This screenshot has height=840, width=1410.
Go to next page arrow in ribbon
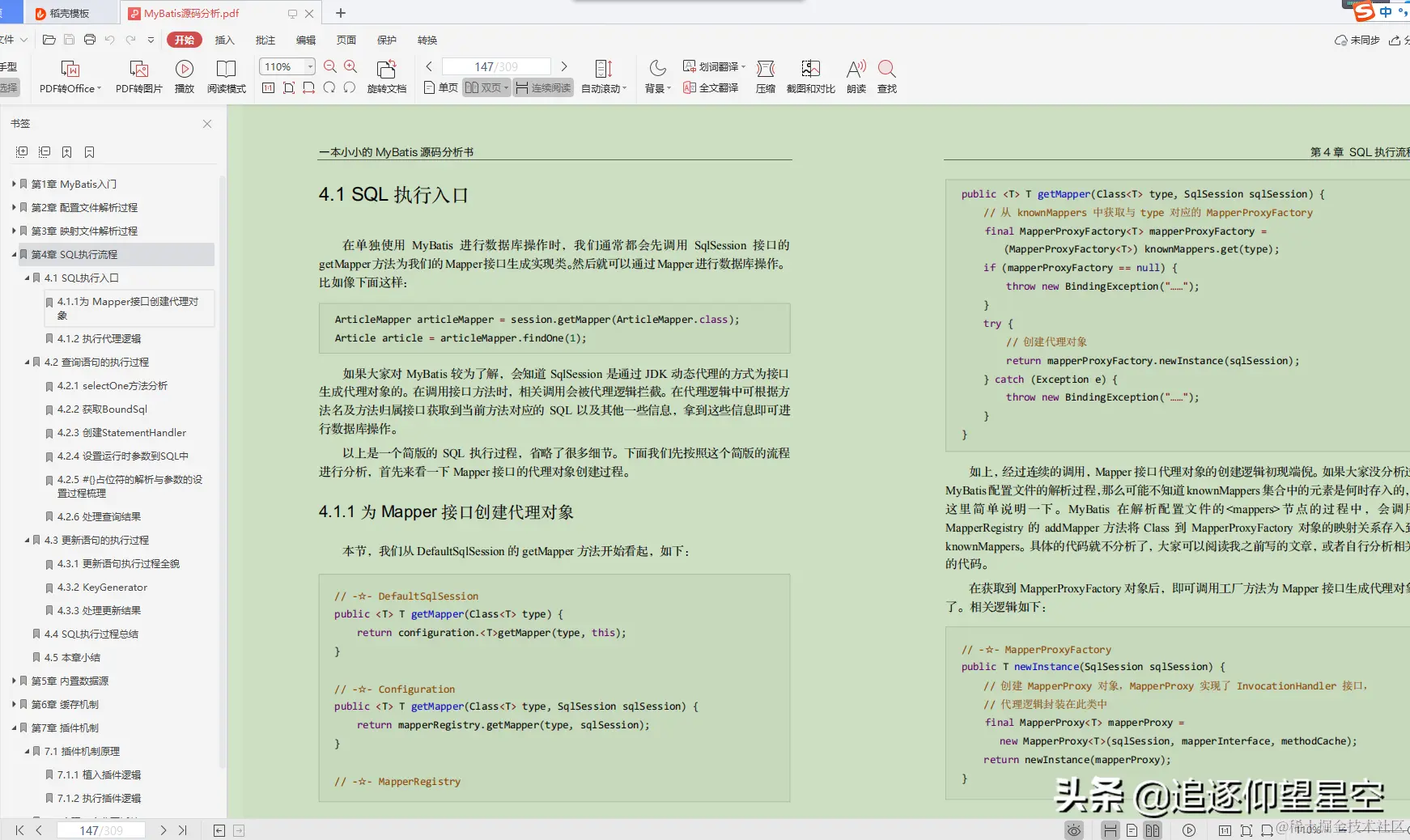564,66
